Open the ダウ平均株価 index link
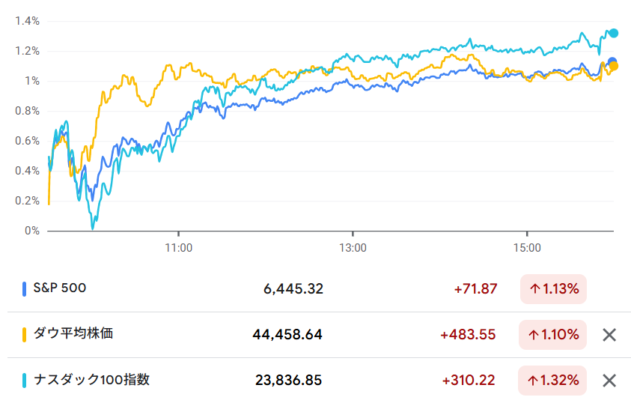This screenshot has width=631, height=400. click(73, 334)
